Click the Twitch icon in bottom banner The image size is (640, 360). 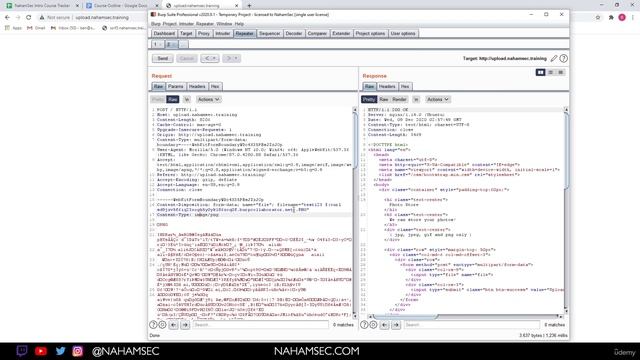22,351
